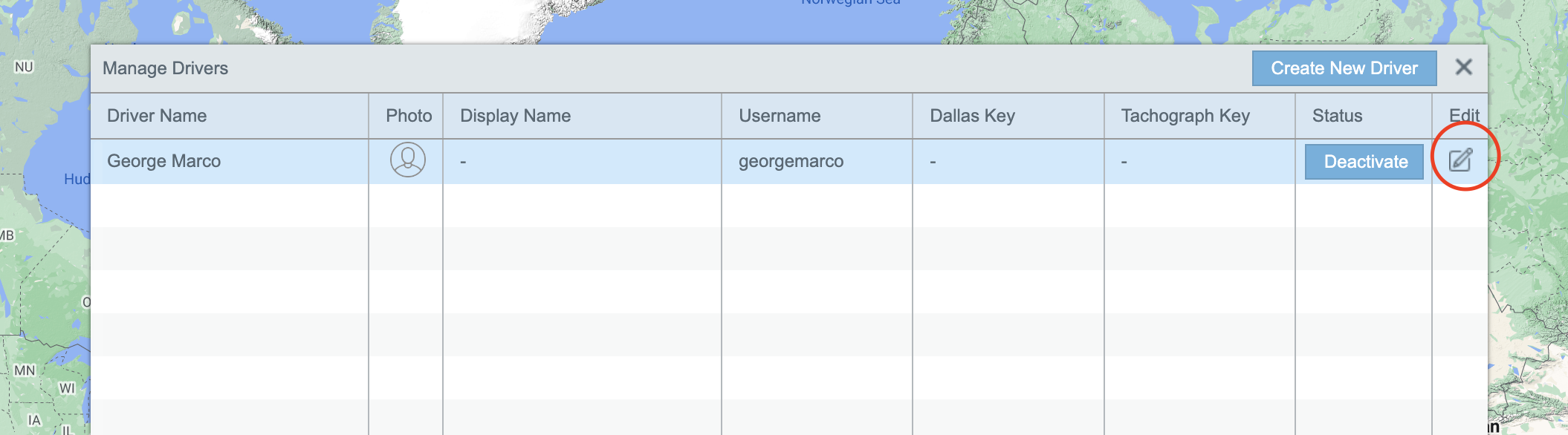
Task: Click the Edit column header
Action: [1463, 116]
